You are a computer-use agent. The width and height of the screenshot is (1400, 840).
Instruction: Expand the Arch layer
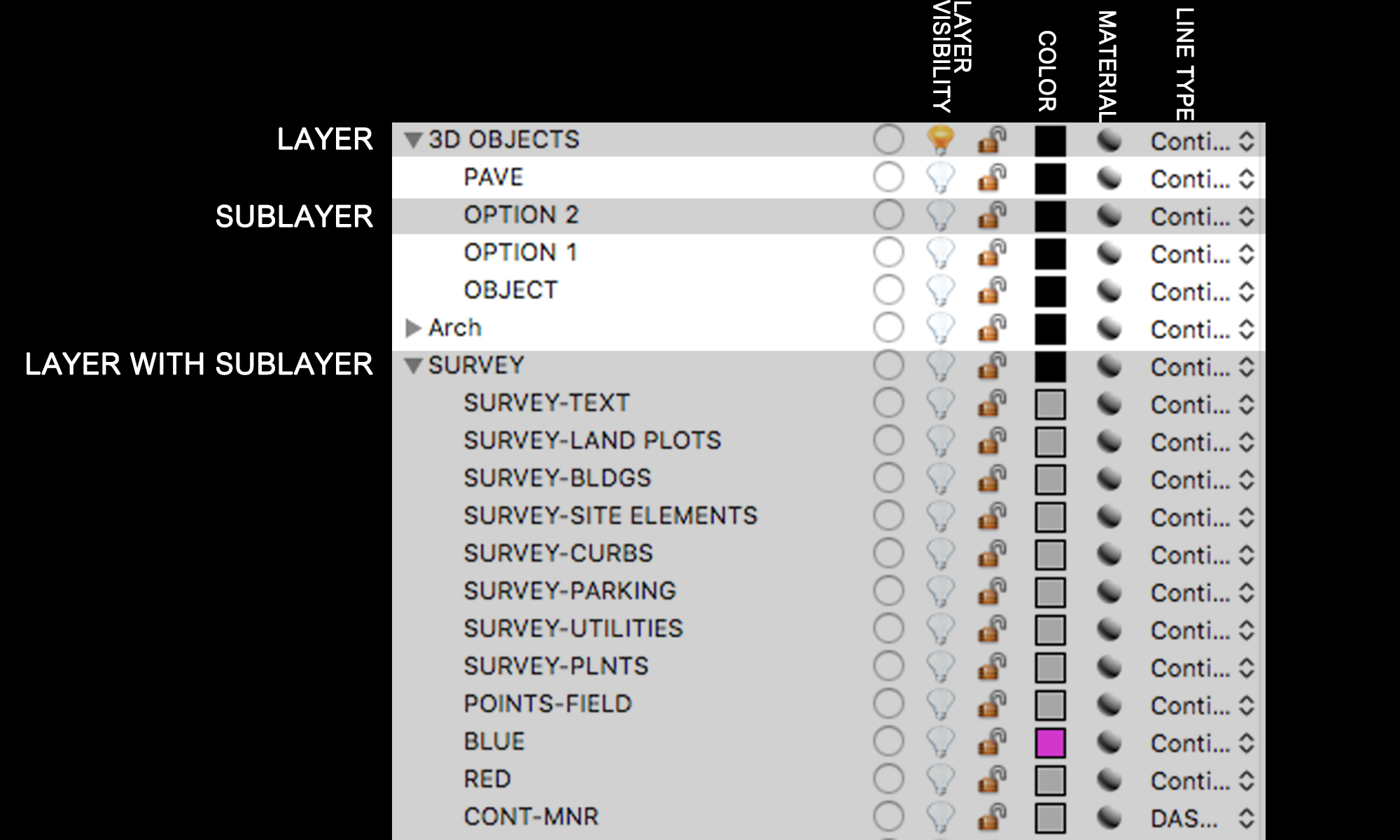point(413,328)
